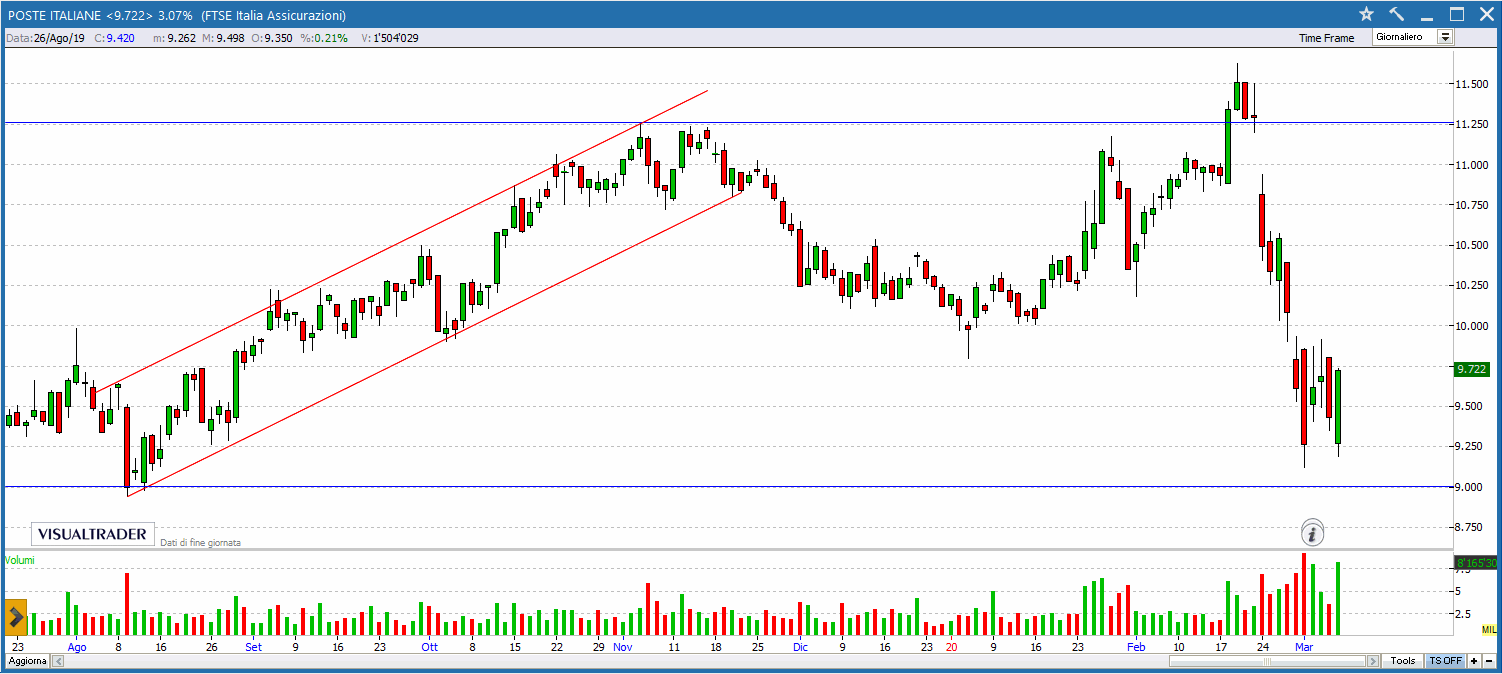Click the 'POSTE ITALIANE' window title text
The width and height of the screenshot is (1502, 674).
pyautogui.click(x=55, y=15)
